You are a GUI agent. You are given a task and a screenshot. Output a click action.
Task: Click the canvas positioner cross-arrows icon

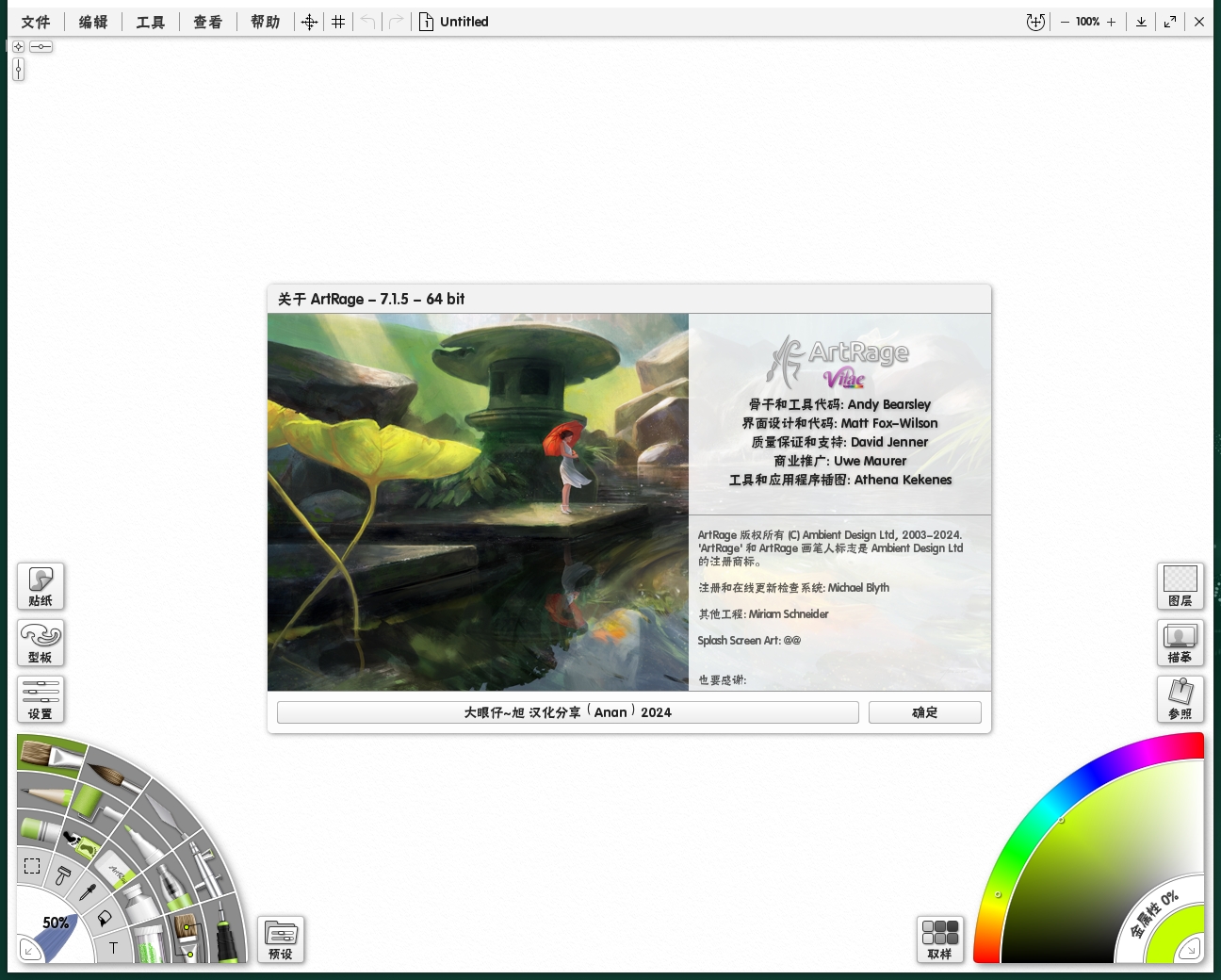coord(309,22)
